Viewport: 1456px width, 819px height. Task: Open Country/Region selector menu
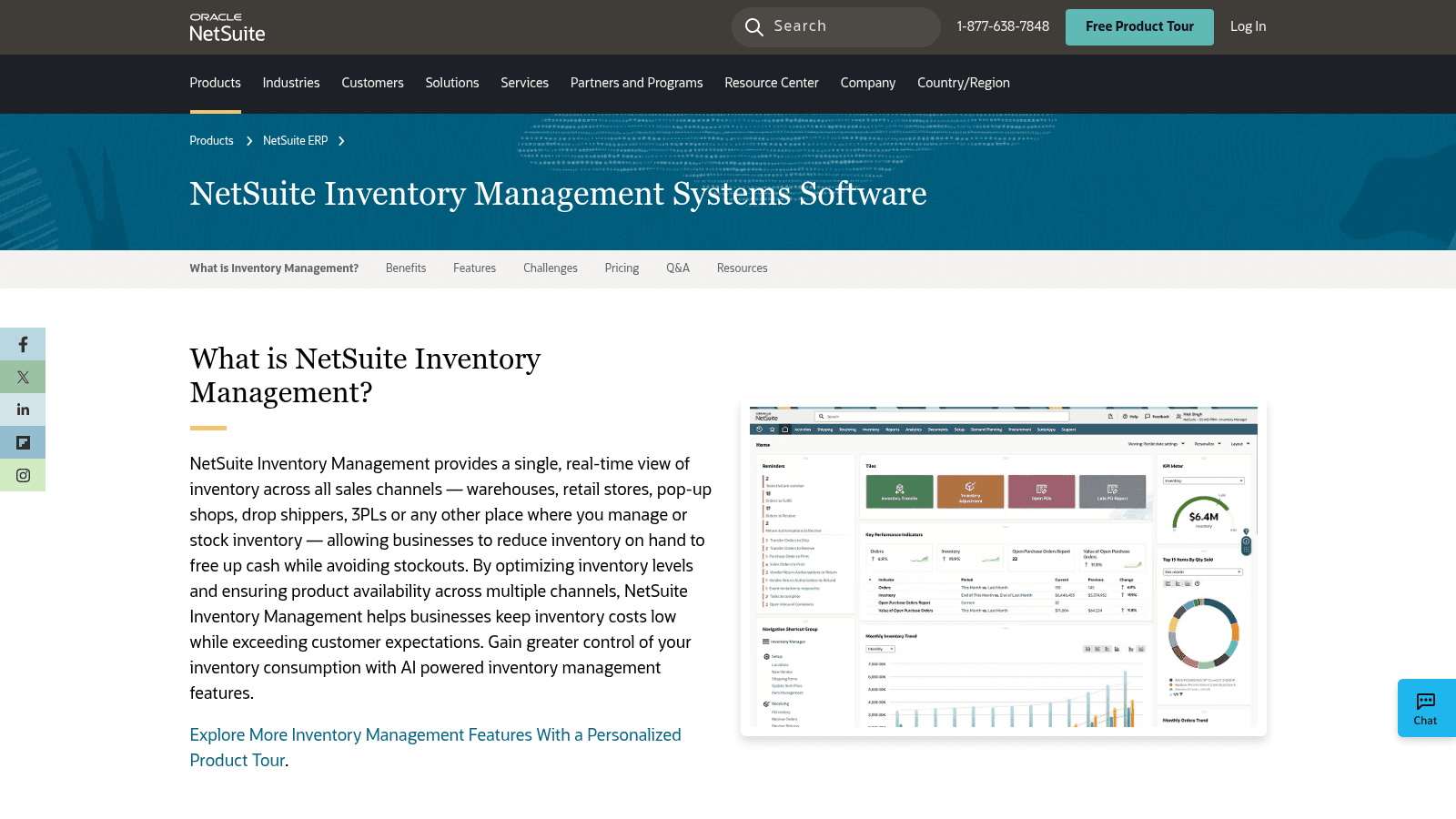pyautogui.click(x=964, y=83)
